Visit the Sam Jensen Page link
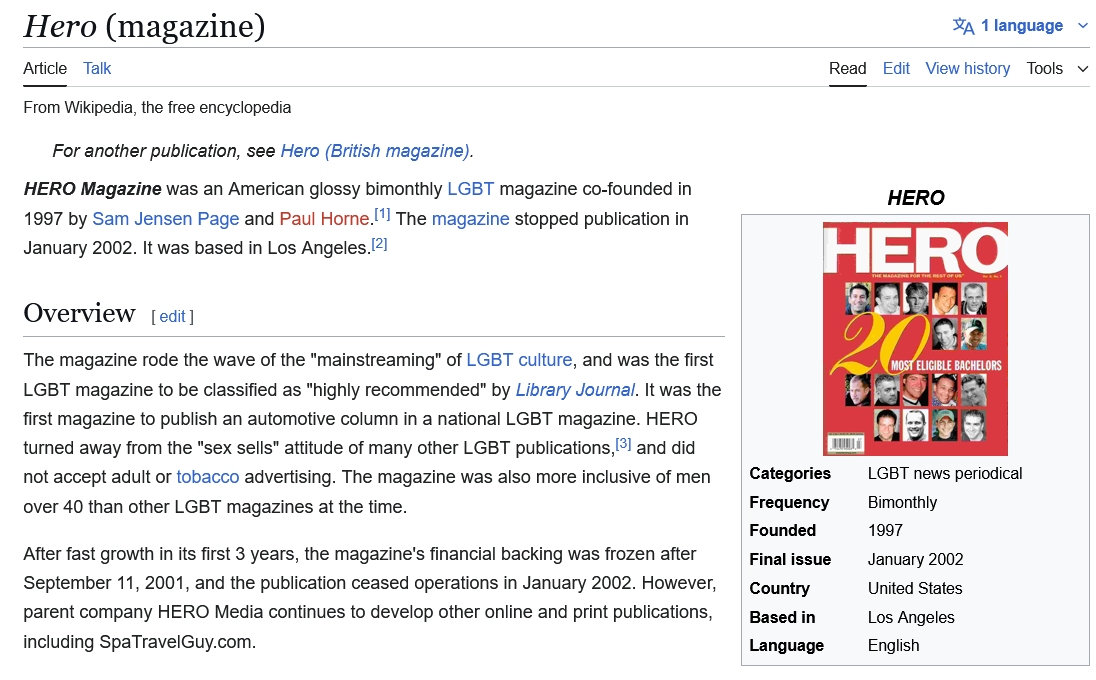 (x=165, y=219)
